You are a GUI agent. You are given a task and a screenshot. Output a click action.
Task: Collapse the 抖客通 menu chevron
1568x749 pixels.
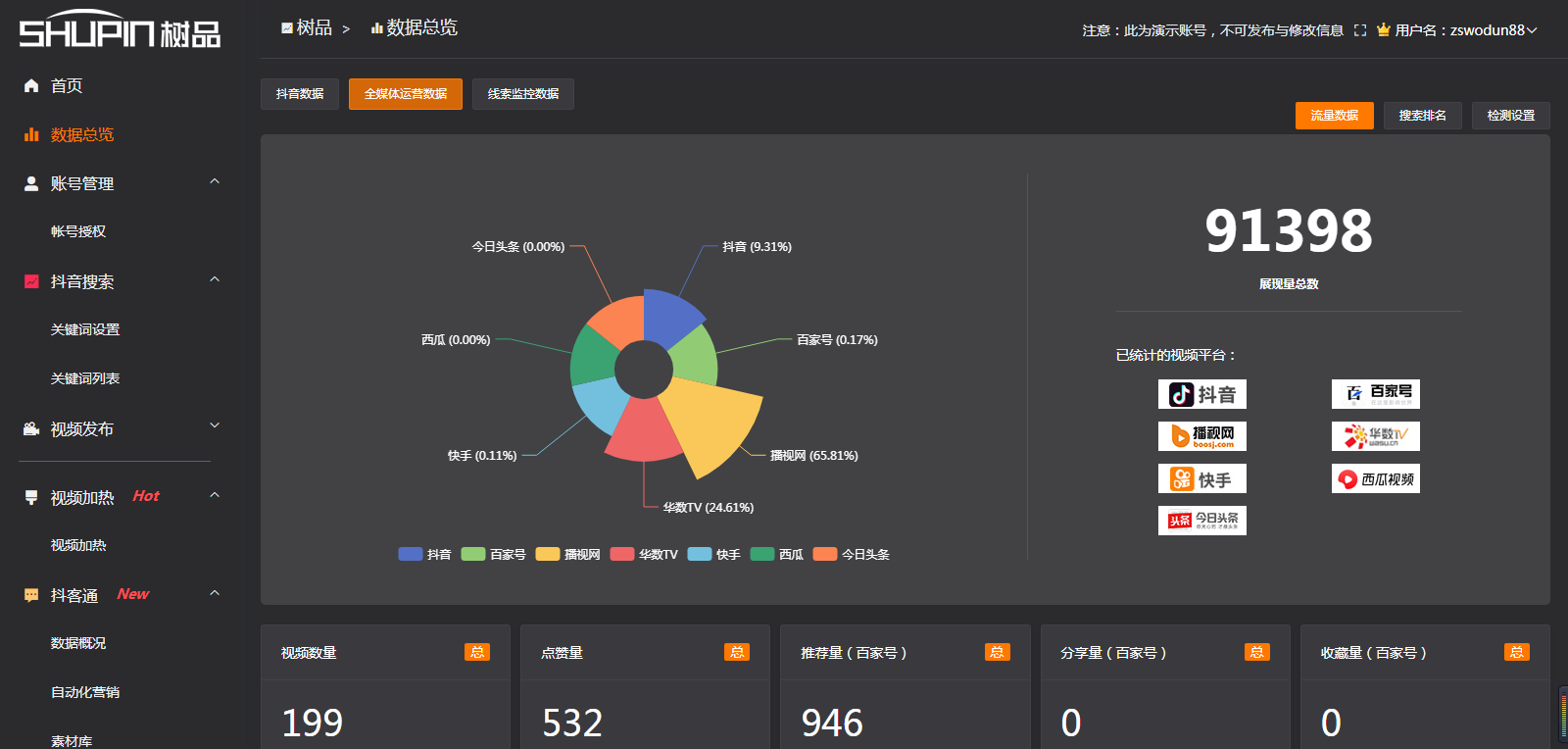point(215,593)
